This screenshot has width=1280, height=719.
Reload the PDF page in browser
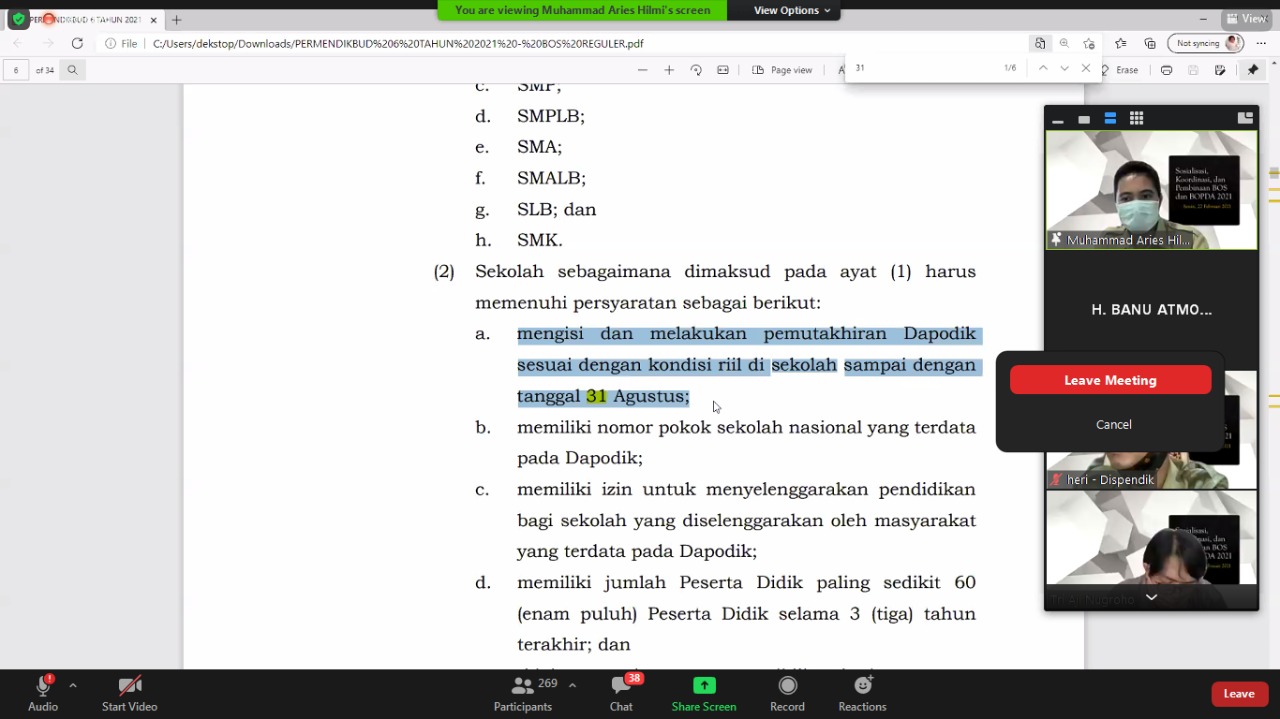(x=77, y=43)
